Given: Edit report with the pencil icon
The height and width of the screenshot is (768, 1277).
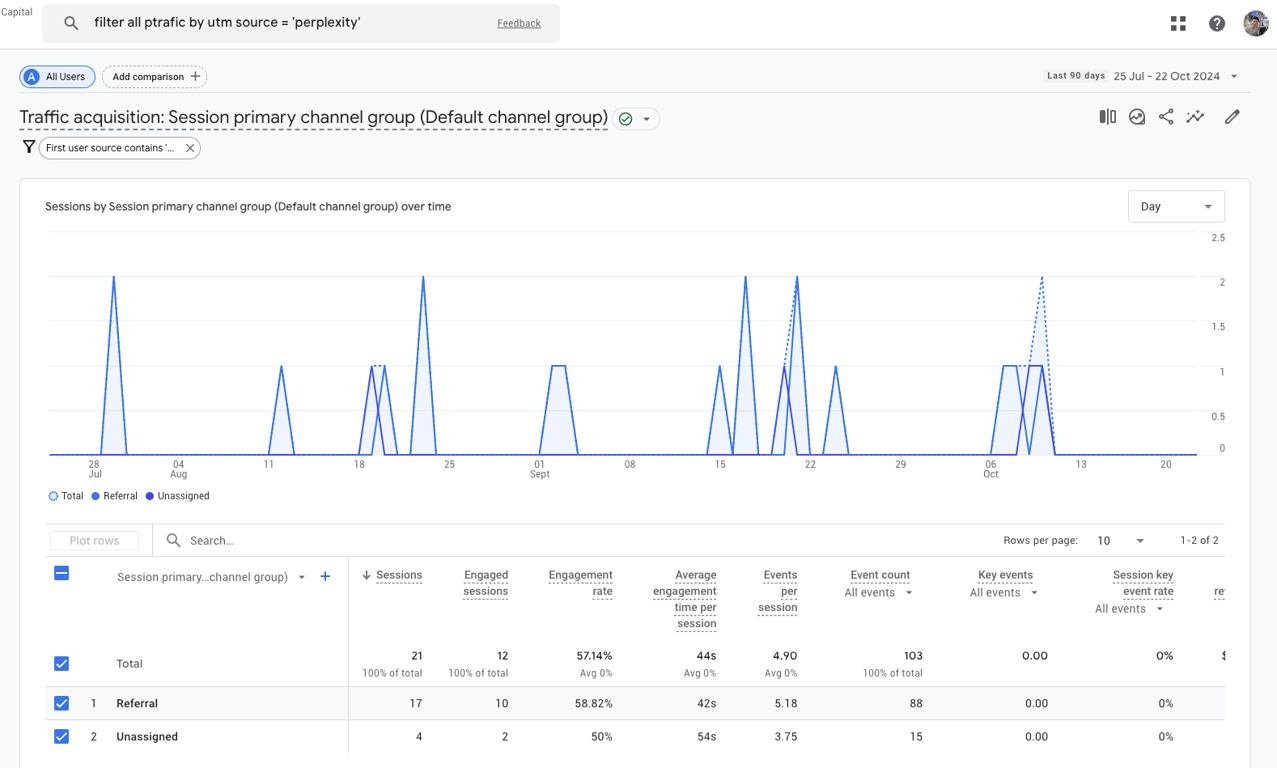Looking at the screenshot, I should point(1232,117).
